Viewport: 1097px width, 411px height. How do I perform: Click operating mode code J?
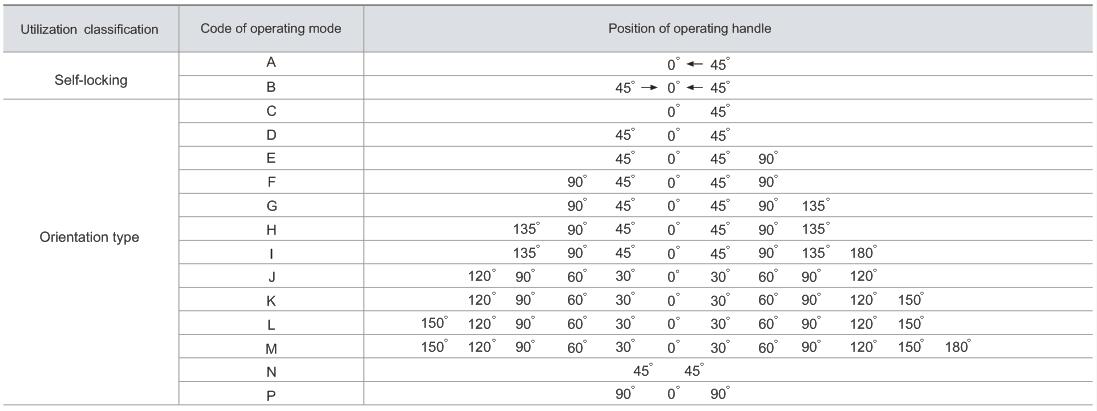271,276
